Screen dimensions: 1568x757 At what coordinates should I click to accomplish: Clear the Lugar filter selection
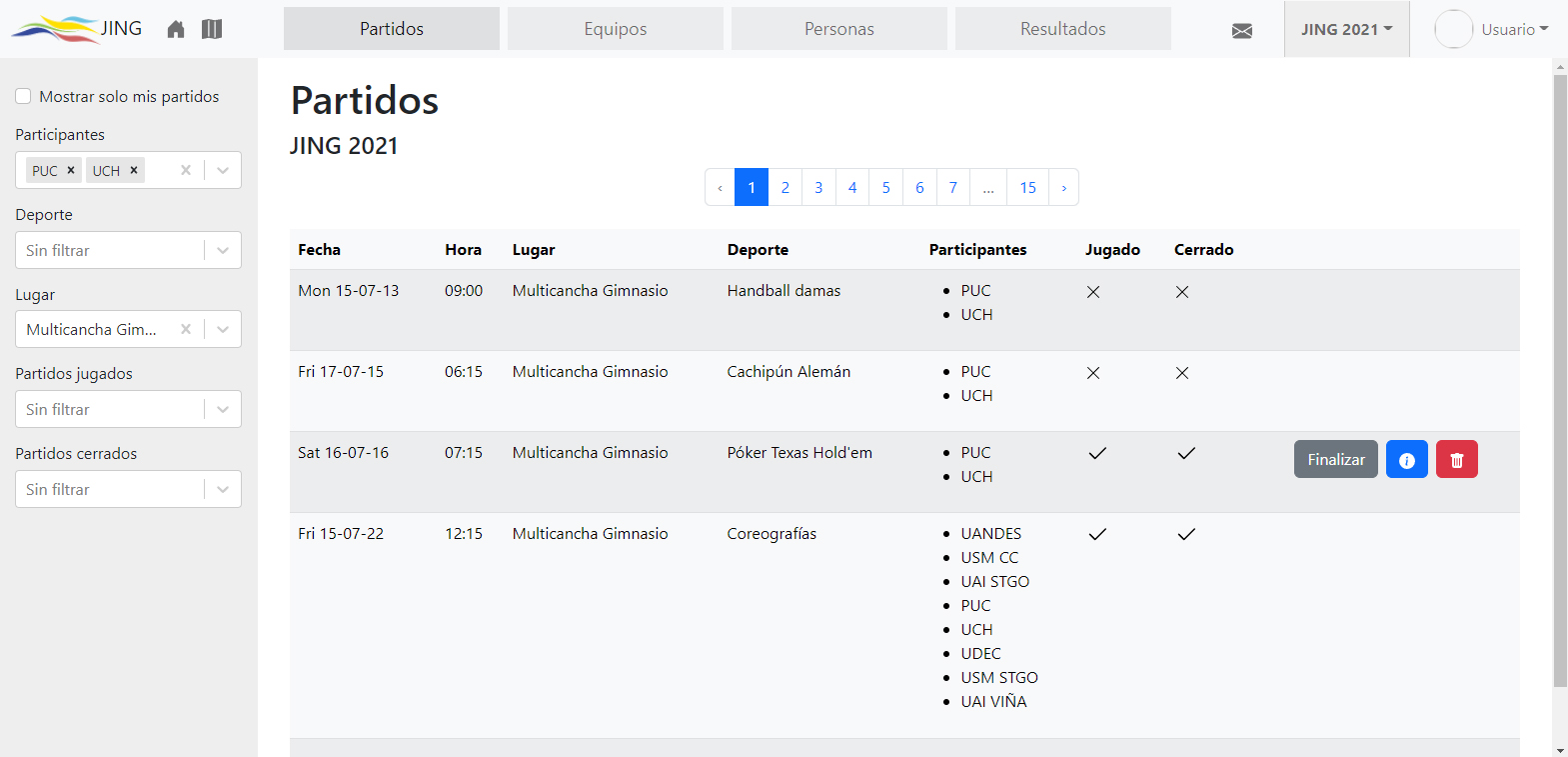(186, 329)
